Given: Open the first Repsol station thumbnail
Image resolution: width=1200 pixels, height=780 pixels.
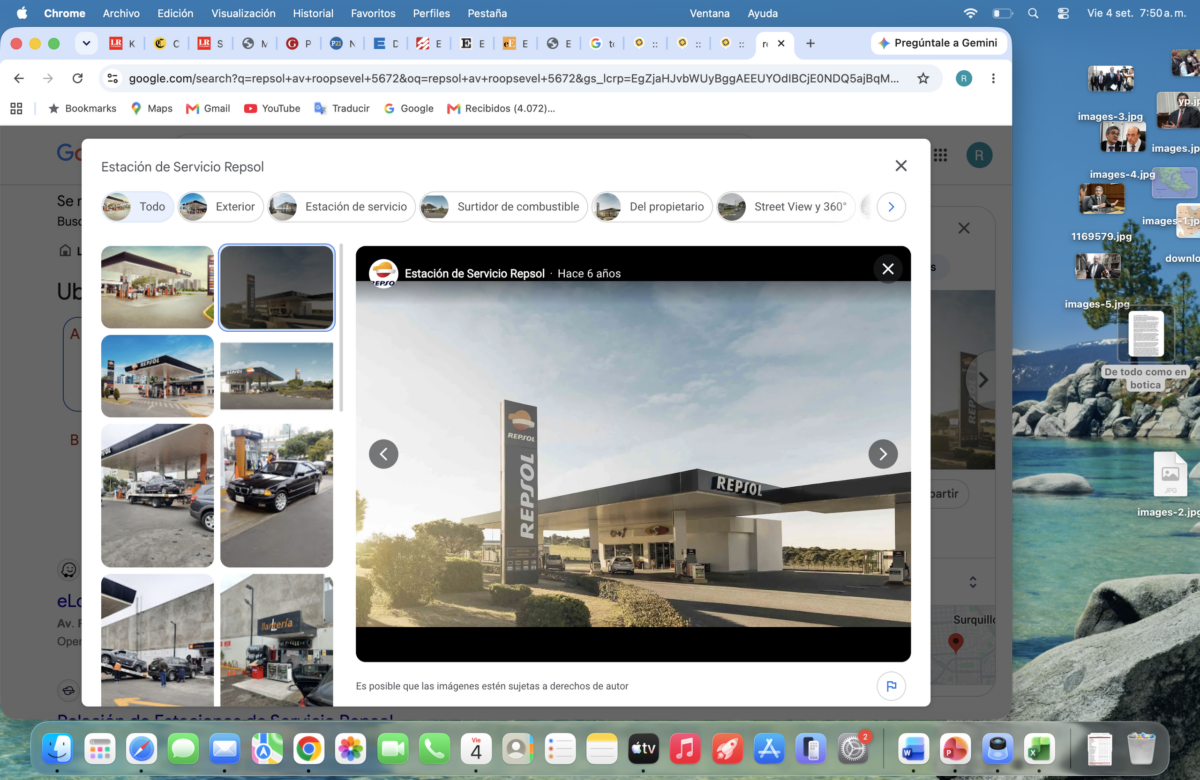Looking at the screenshot, I should 157,287.
